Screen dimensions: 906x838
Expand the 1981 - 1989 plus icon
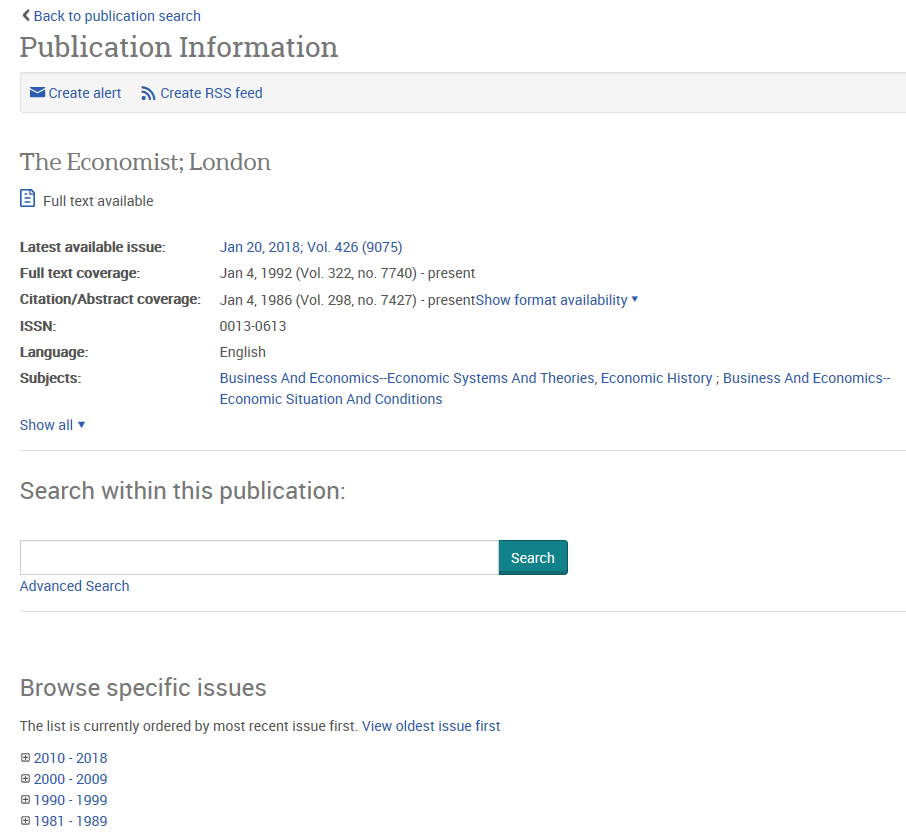(x=26, y=821)
